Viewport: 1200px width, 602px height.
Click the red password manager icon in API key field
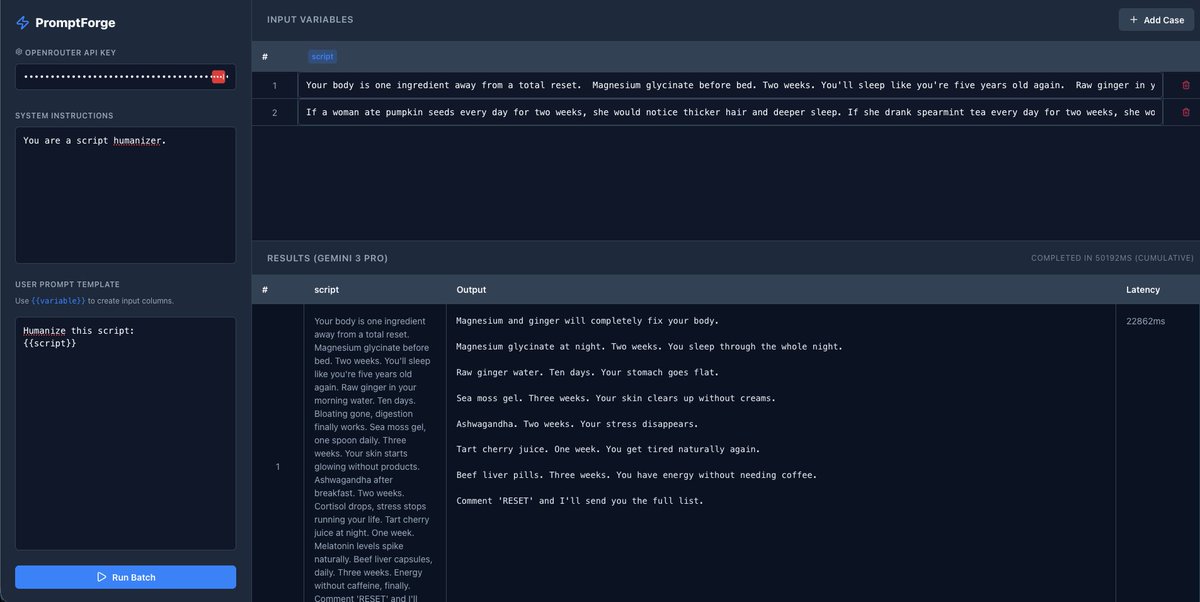click(x=219, y=77)
